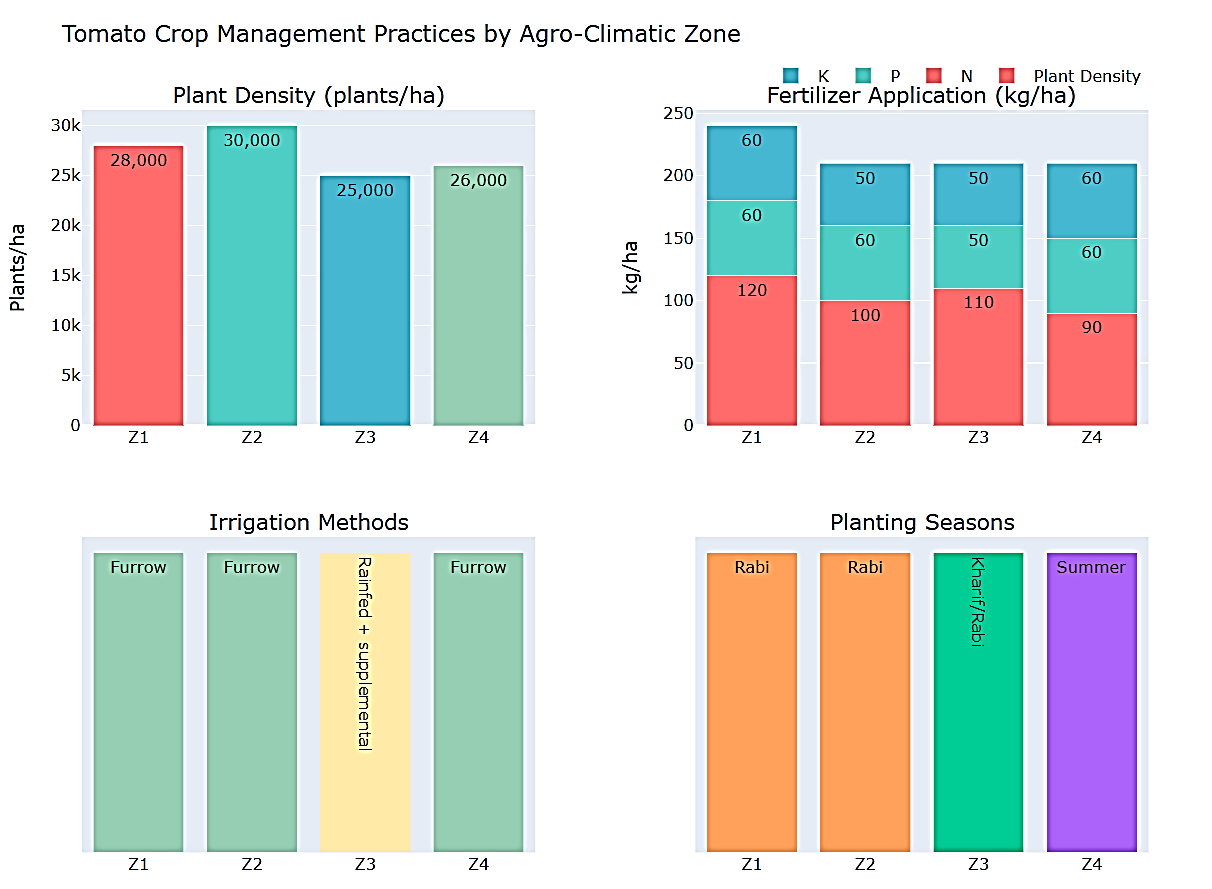Select Z2 nitrogen segment labeled 100
Screen dimensions: 1212x889
pyautogui.click(x=865, y=362)
